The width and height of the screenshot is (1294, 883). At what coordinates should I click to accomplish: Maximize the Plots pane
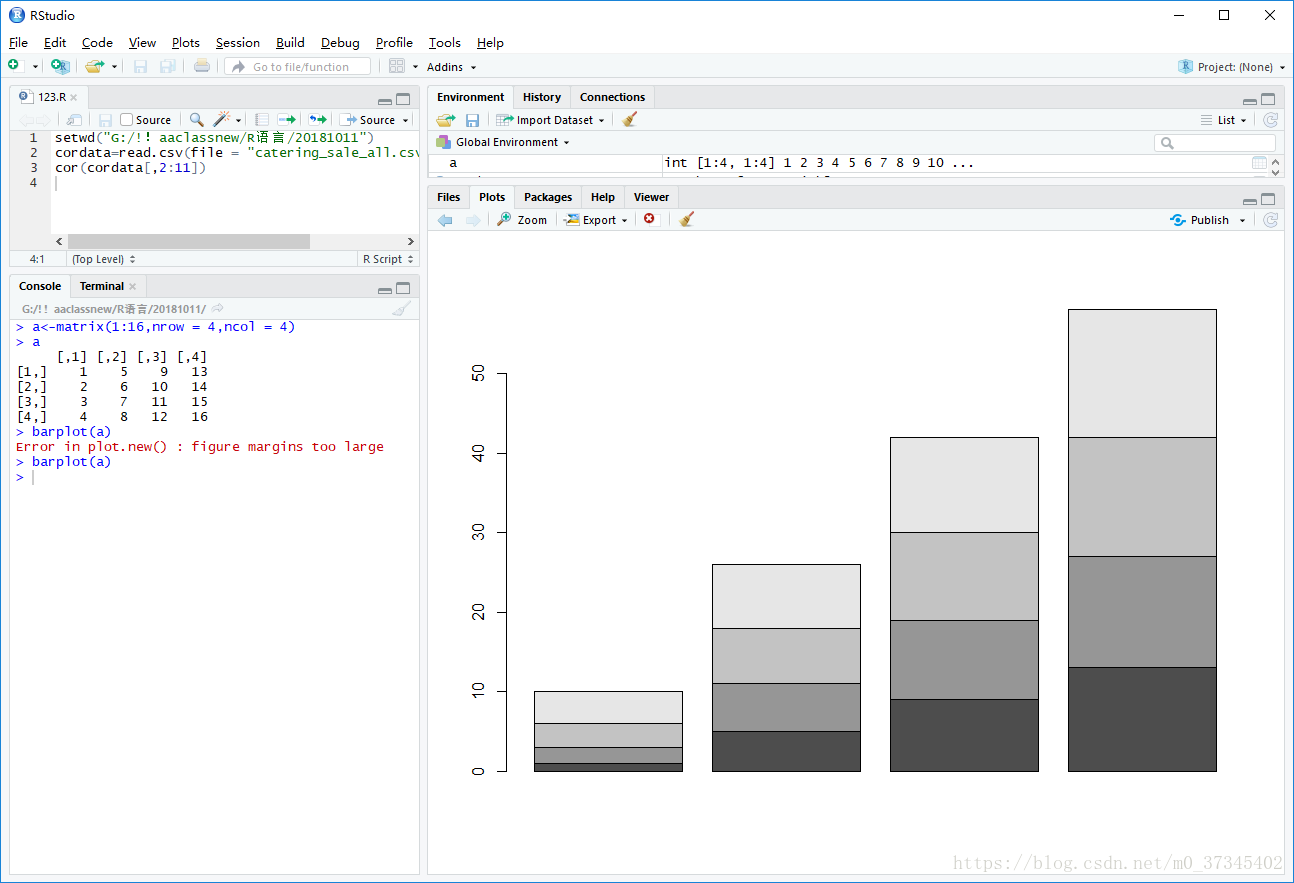click(x=1268, y=199)
